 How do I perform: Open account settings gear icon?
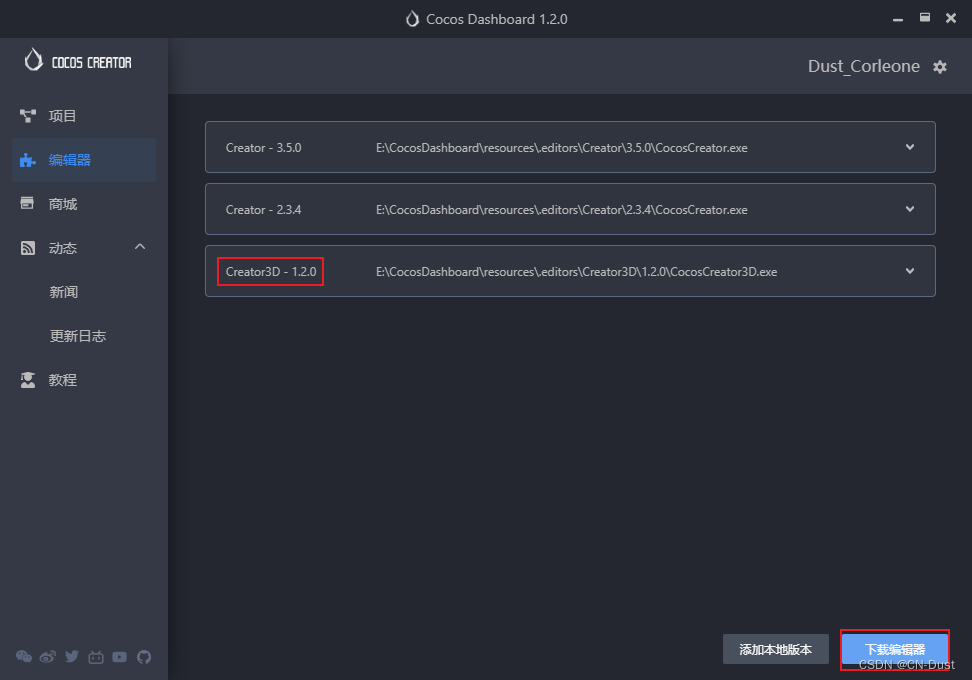[x=940, y=67]
